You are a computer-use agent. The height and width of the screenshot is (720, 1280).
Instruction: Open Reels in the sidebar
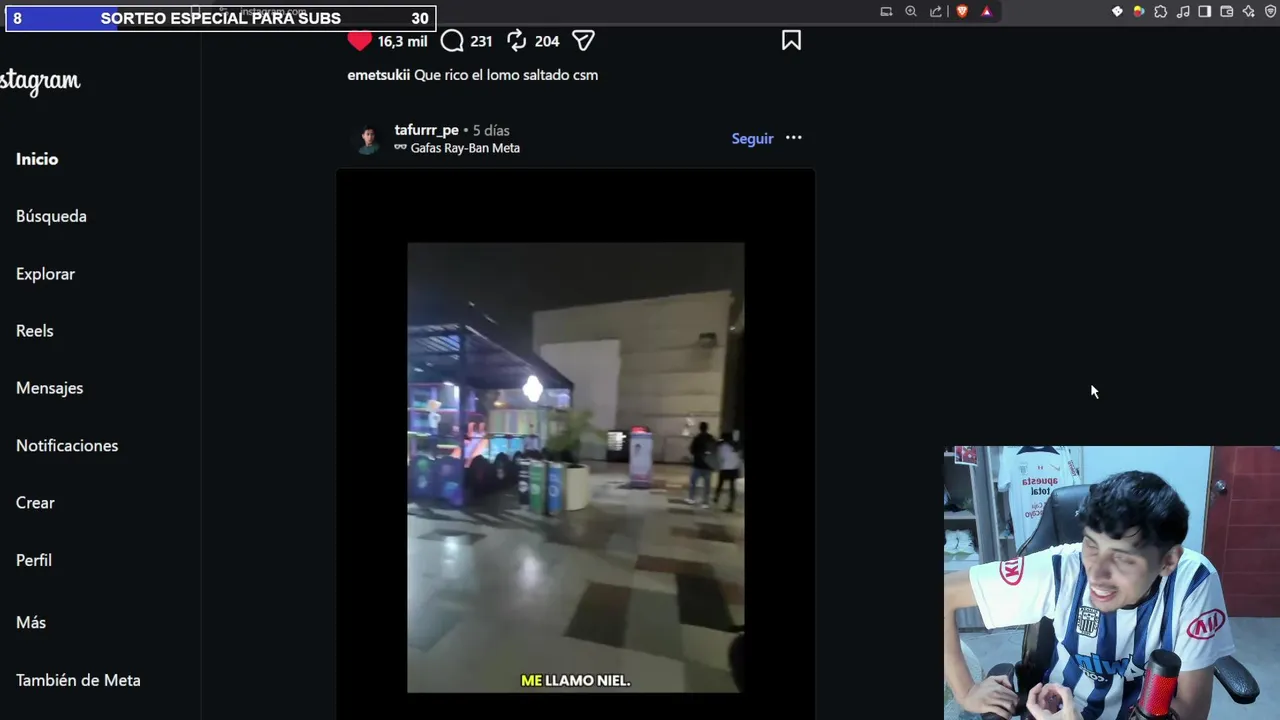tap(35, 331)
